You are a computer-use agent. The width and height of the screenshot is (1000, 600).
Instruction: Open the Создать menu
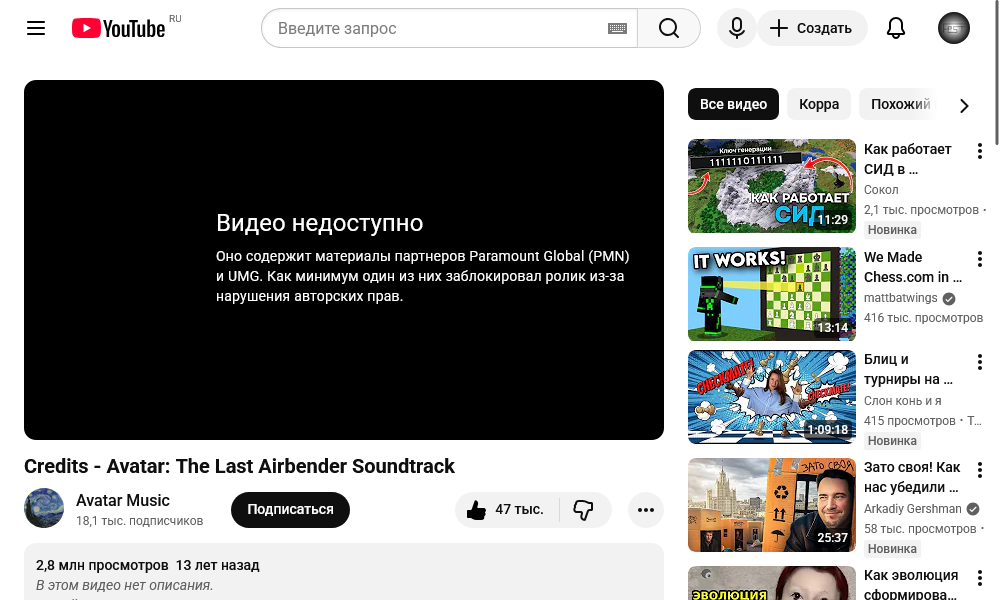pyautogui.click(x=812, y=28)
